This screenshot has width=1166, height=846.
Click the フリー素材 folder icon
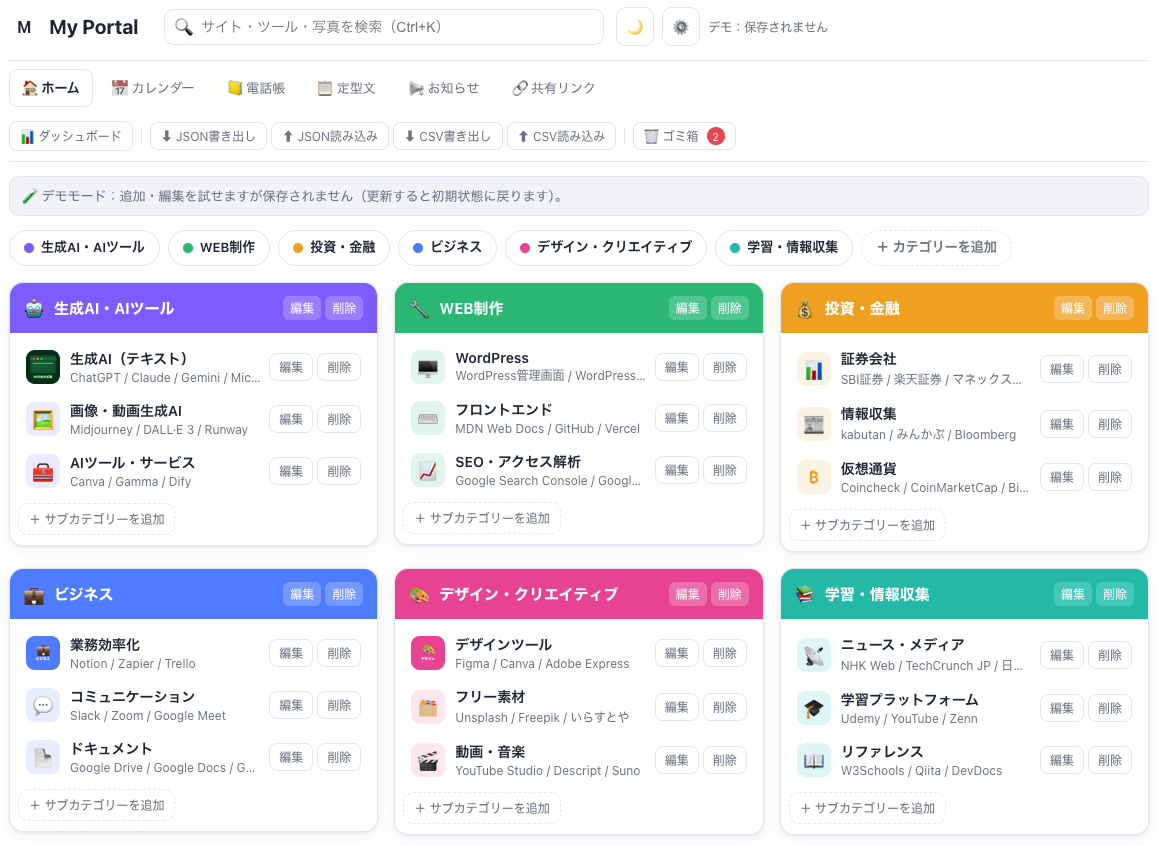(x=428, y=707)
